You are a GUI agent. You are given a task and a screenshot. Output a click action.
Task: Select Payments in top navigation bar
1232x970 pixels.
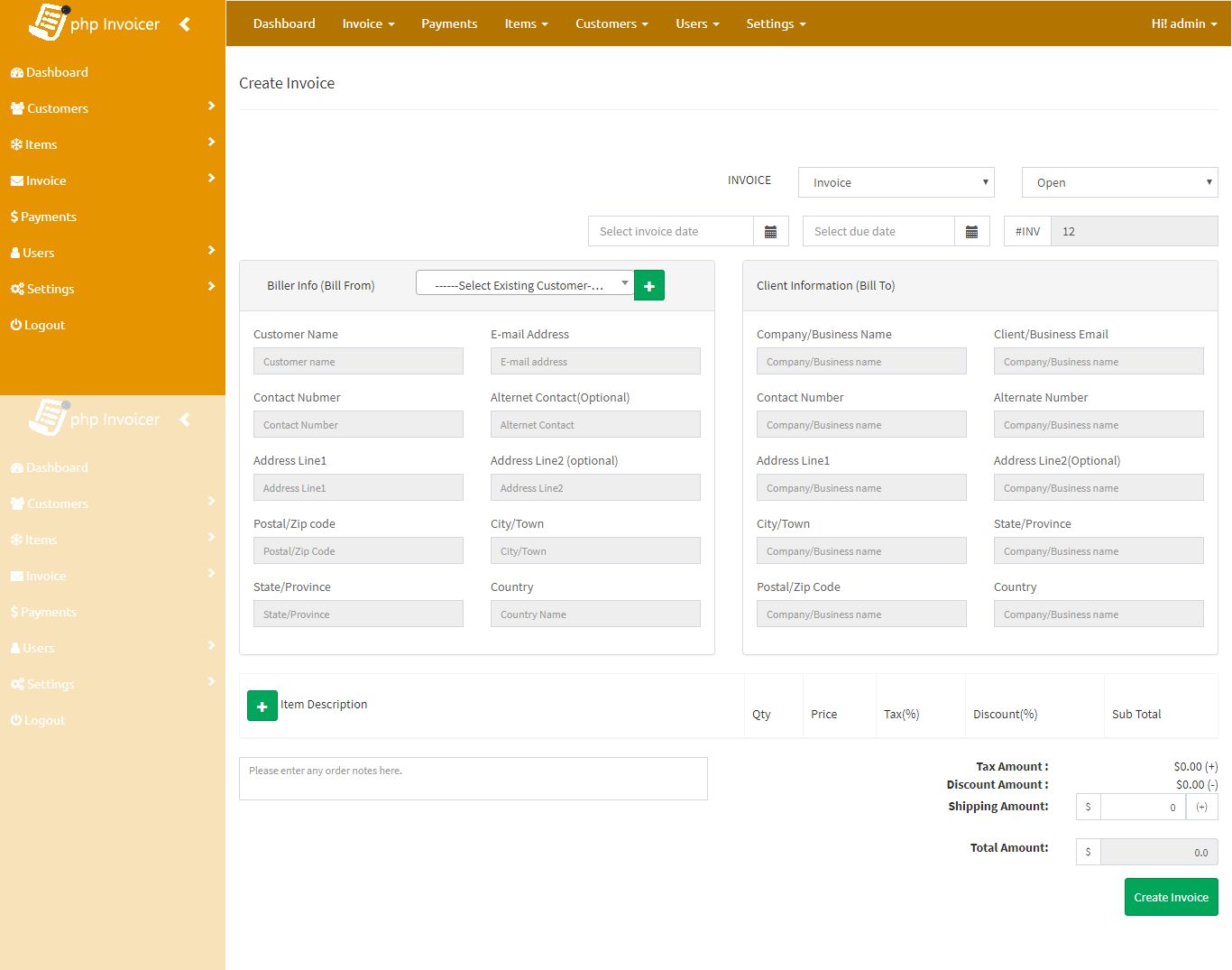point(449,23)
